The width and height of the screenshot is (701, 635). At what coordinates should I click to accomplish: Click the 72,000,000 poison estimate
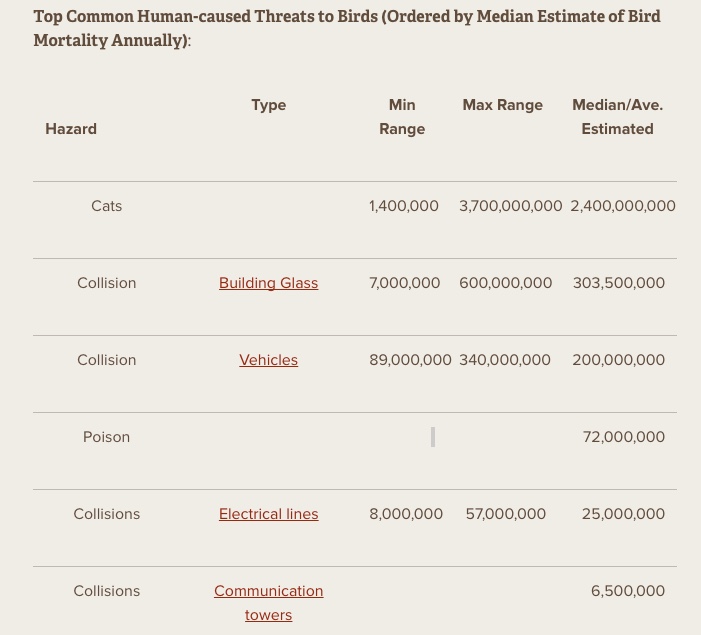(x=624, y=437)
